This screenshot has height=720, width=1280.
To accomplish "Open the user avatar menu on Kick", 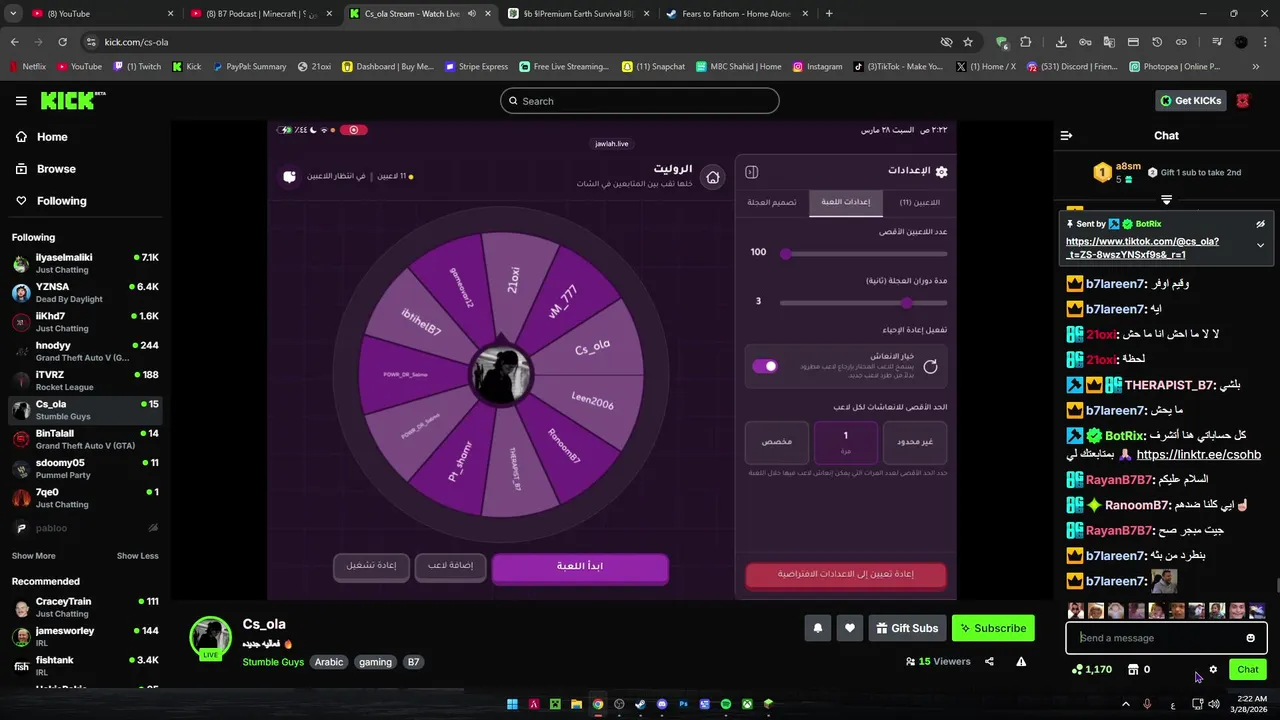I will (x=1243, y=101).
